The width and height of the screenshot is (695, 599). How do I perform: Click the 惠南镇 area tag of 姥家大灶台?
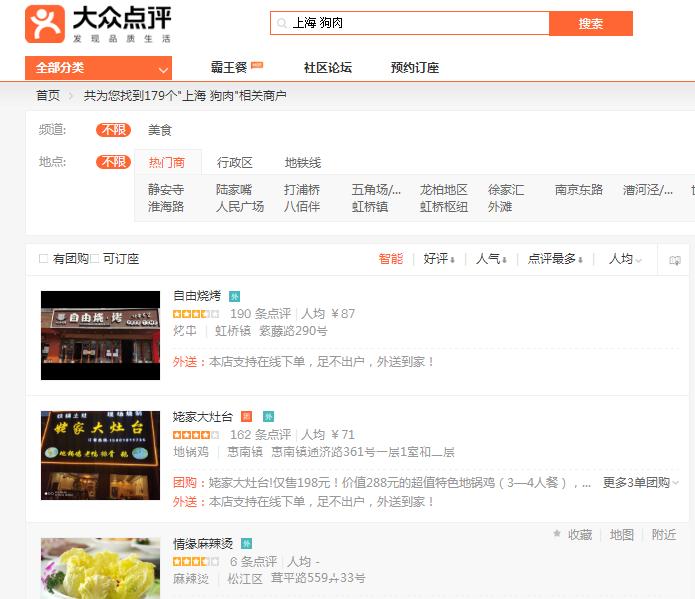tap(245, 452)
